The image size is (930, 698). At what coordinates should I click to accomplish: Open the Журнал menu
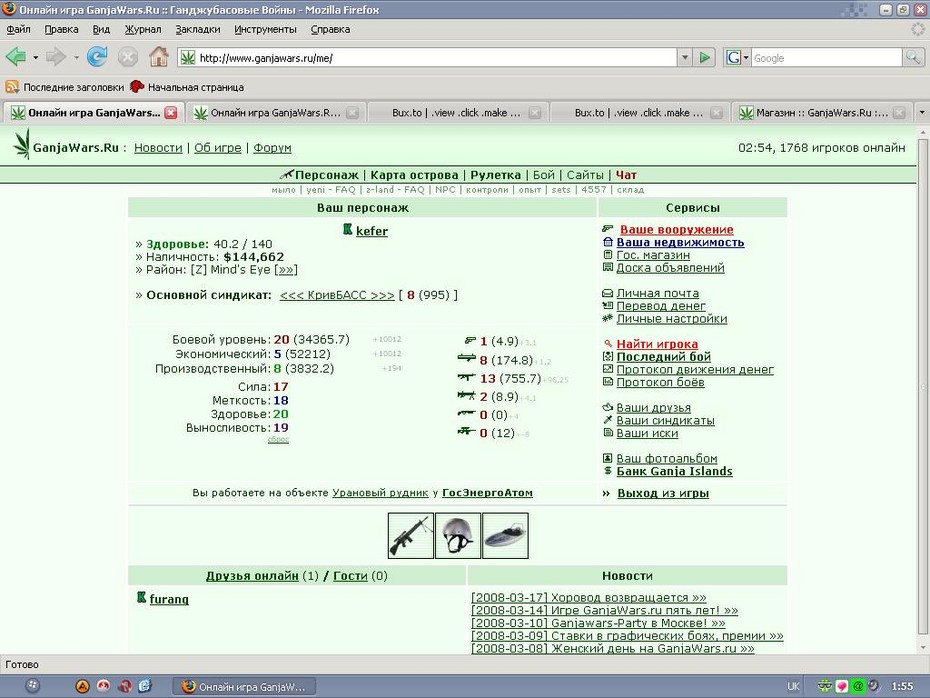click(142, 29)
